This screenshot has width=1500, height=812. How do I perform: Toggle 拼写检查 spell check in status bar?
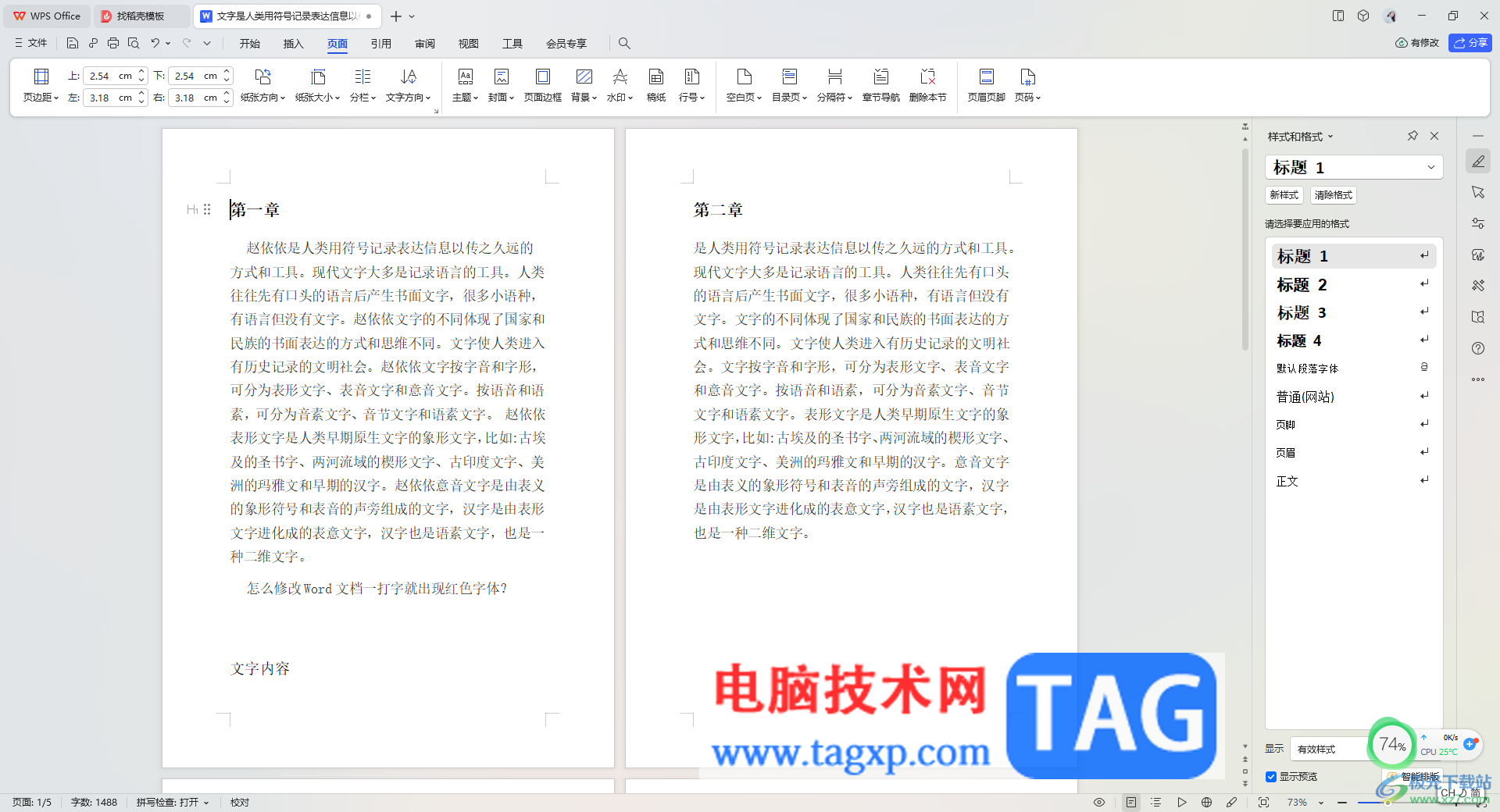(x=173, y=803)
